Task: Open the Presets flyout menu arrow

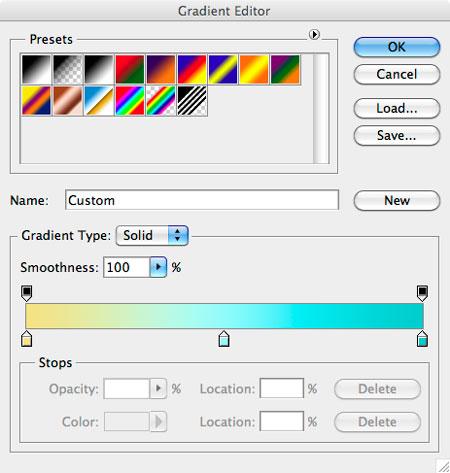Action: click(314, 34)
